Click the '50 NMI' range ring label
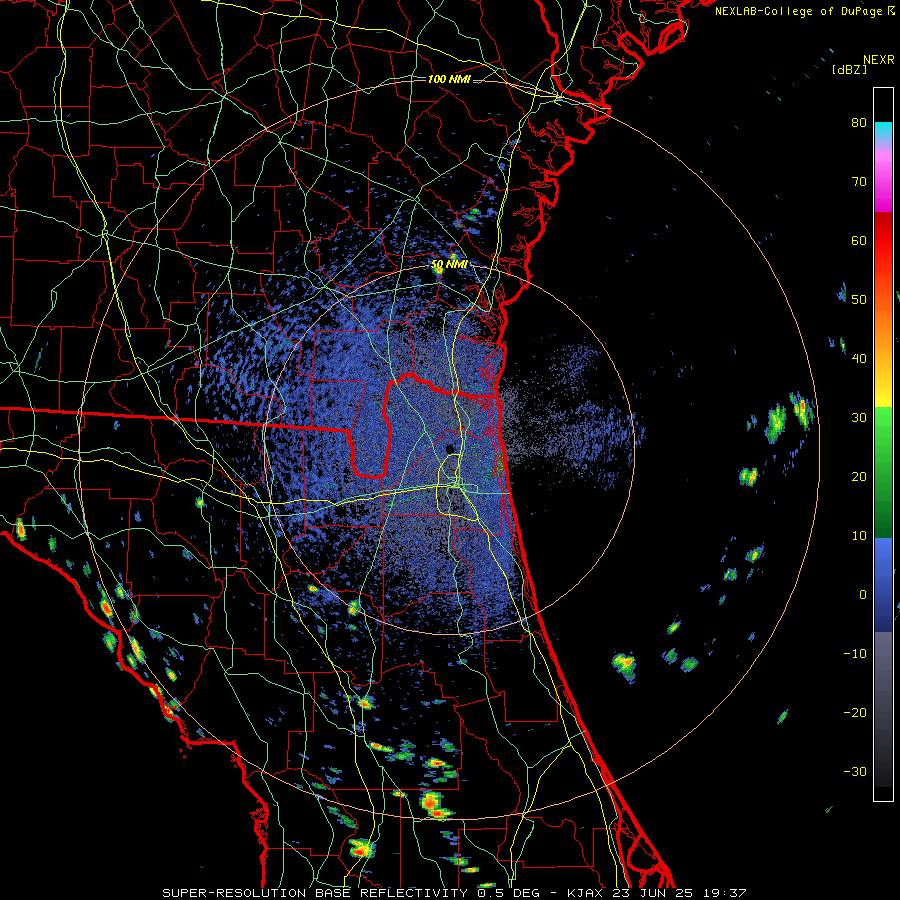Screen dimensions: 900x900 [x=449, y=265]
